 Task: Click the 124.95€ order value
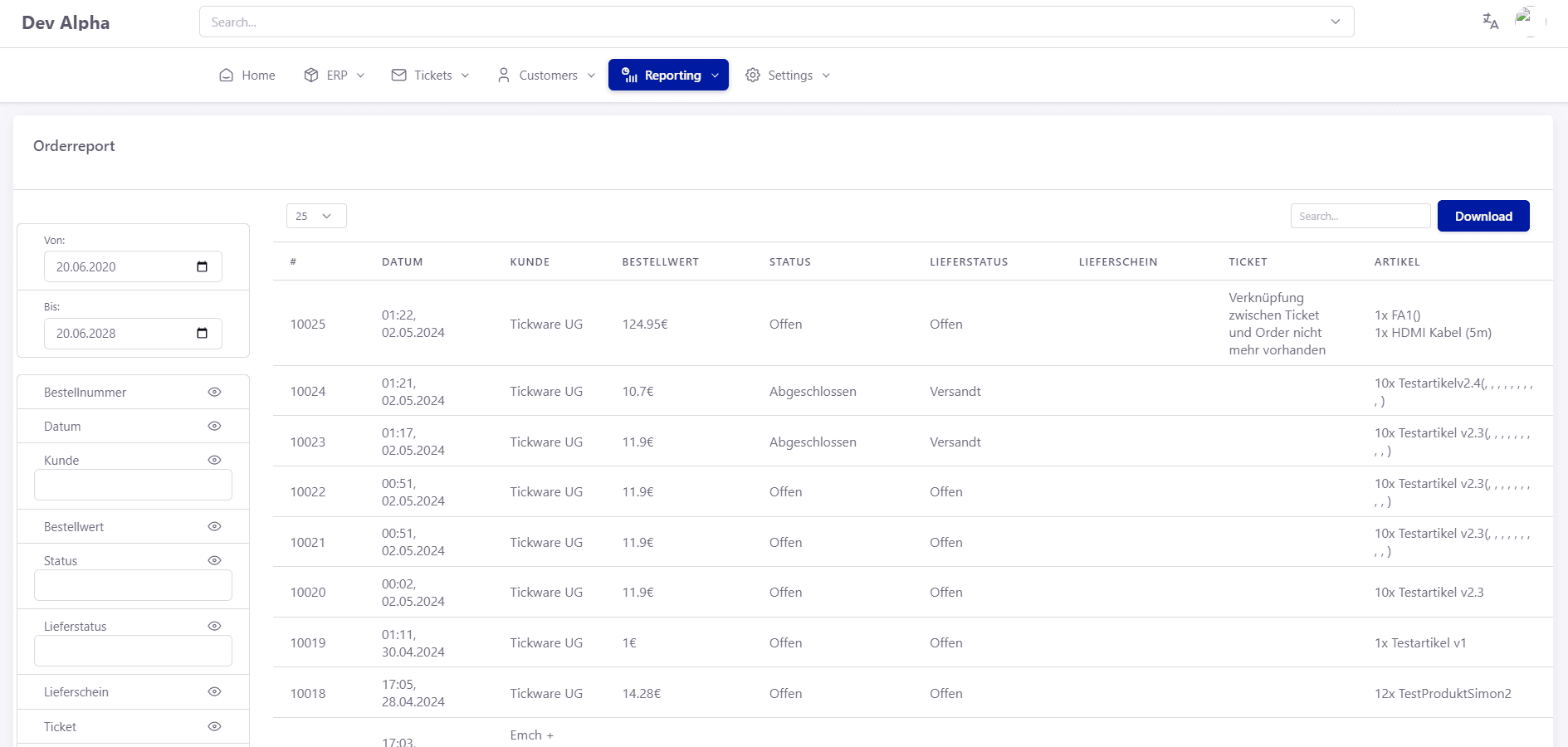coord(645,324)
